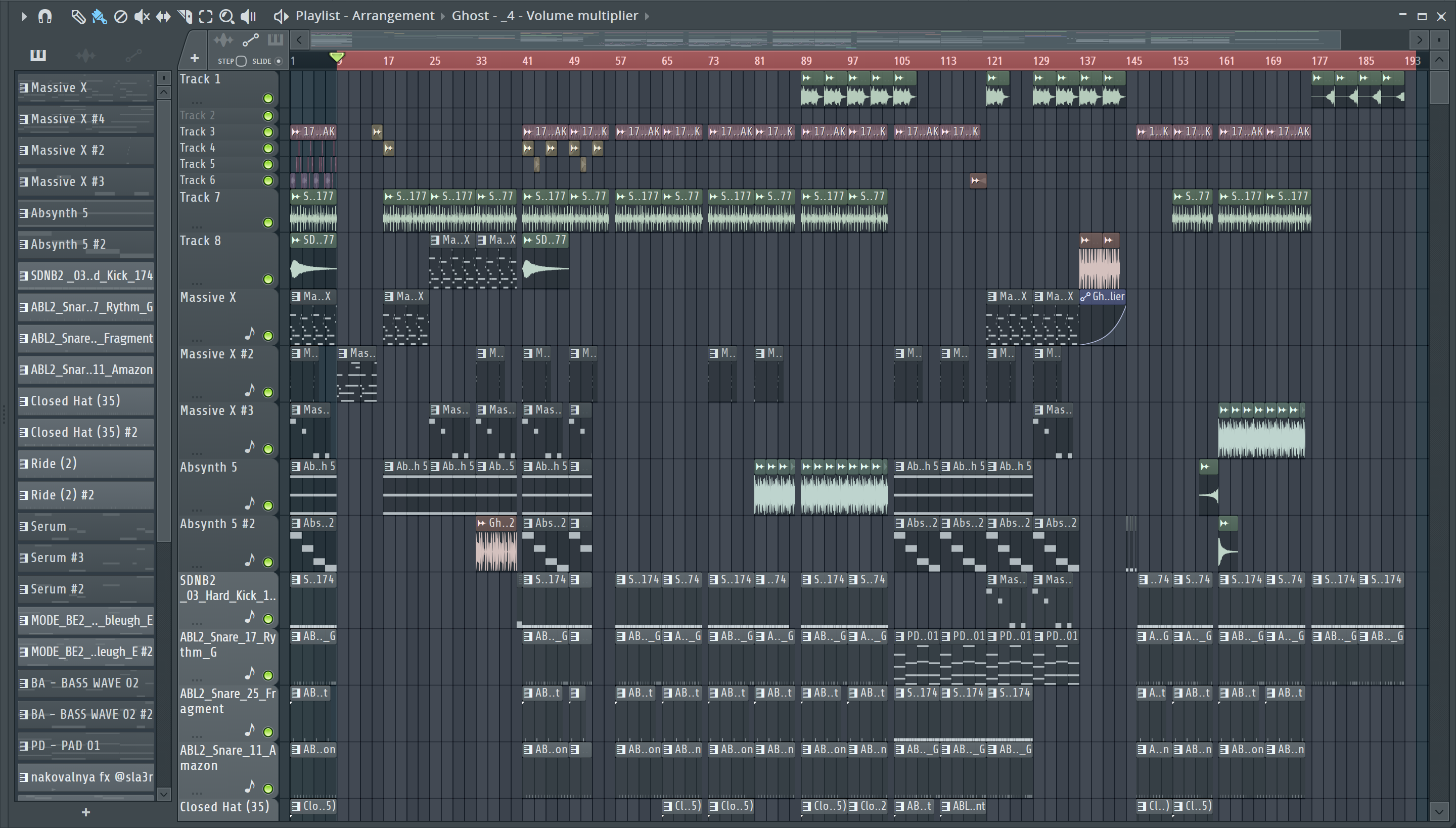
Task: Toggle mute light on Track 7
Action: (268, 222)
